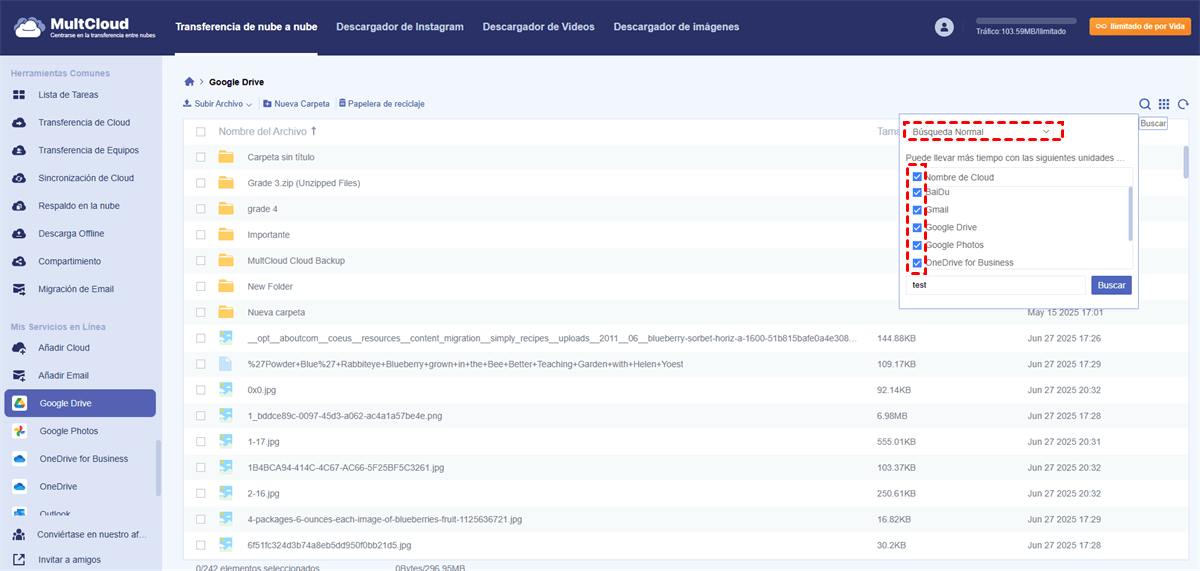Uncheck BaiDu in the search panel
Image resolution: width=1200 pixels, height=571 pixels.
[x=917, y=193]
